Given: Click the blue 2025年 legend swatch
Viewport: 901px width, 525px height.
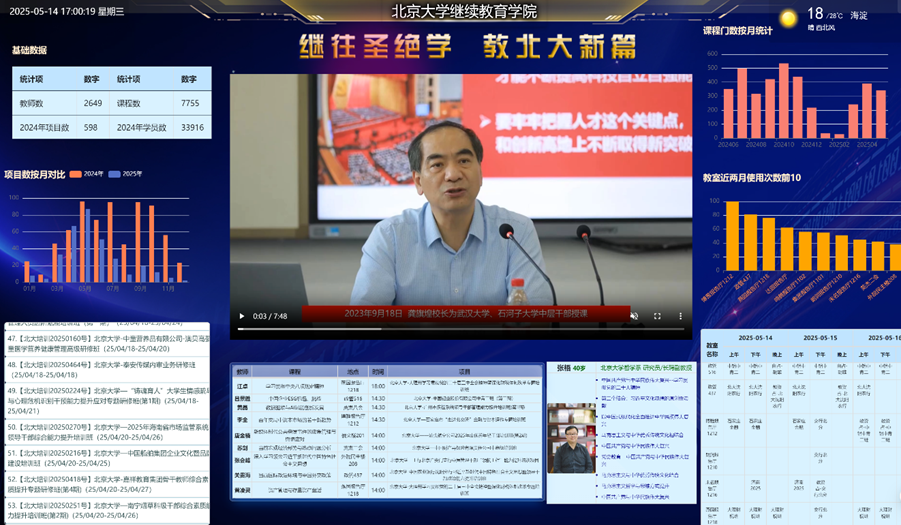Looking at the screenshot, I should pyautogui.click(x=114, y=174).
